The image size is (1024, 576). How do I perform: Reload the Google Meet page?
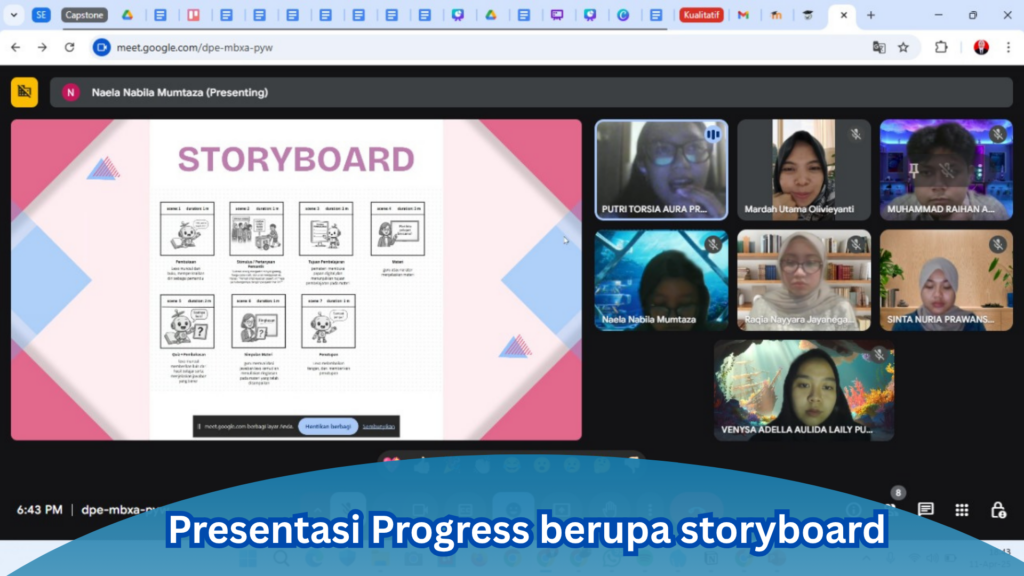click(x=69, y=47)
